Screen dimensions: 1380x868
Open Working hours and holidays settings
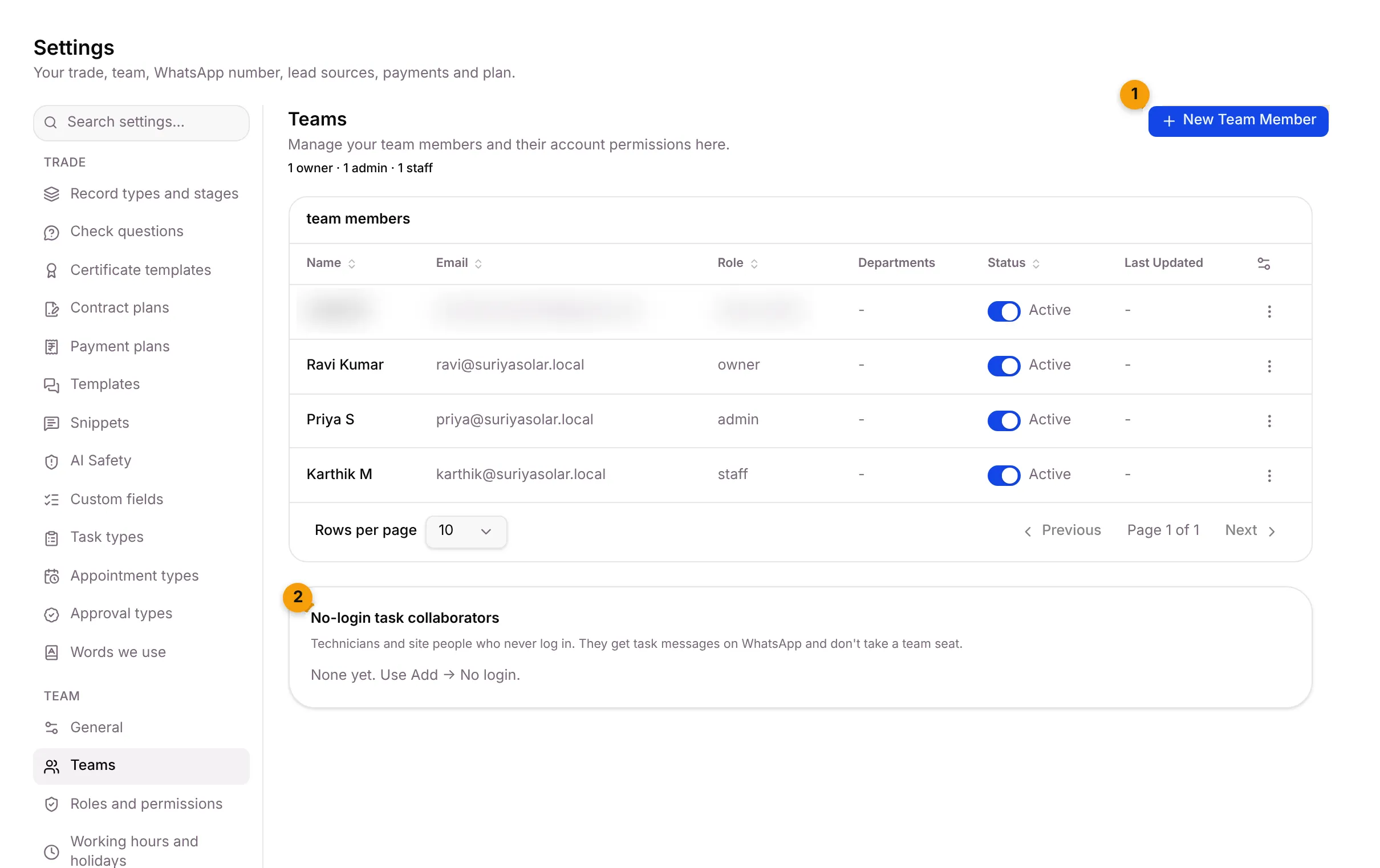[x=141, y=851]
